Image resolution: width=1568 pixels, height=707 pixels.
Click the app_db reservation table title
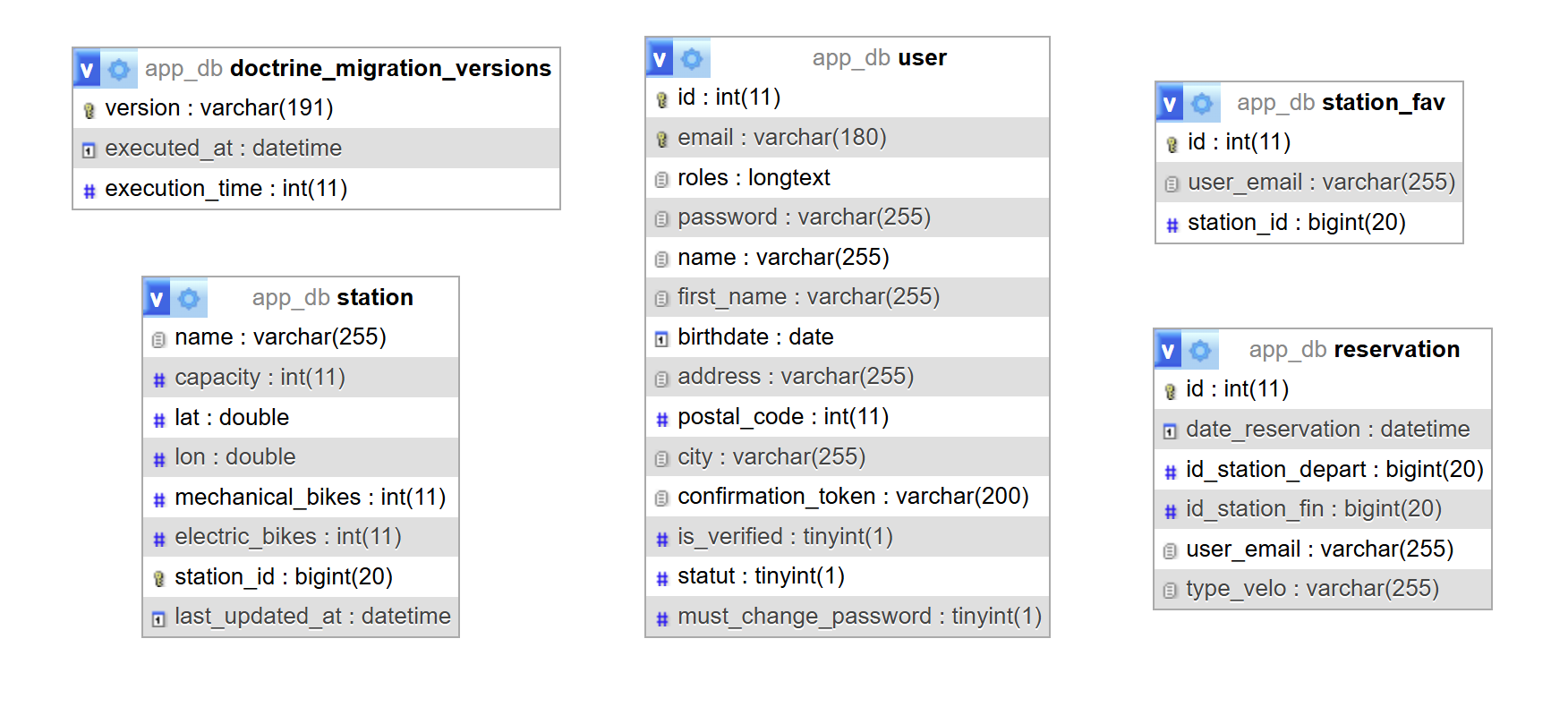[1353, 350]
